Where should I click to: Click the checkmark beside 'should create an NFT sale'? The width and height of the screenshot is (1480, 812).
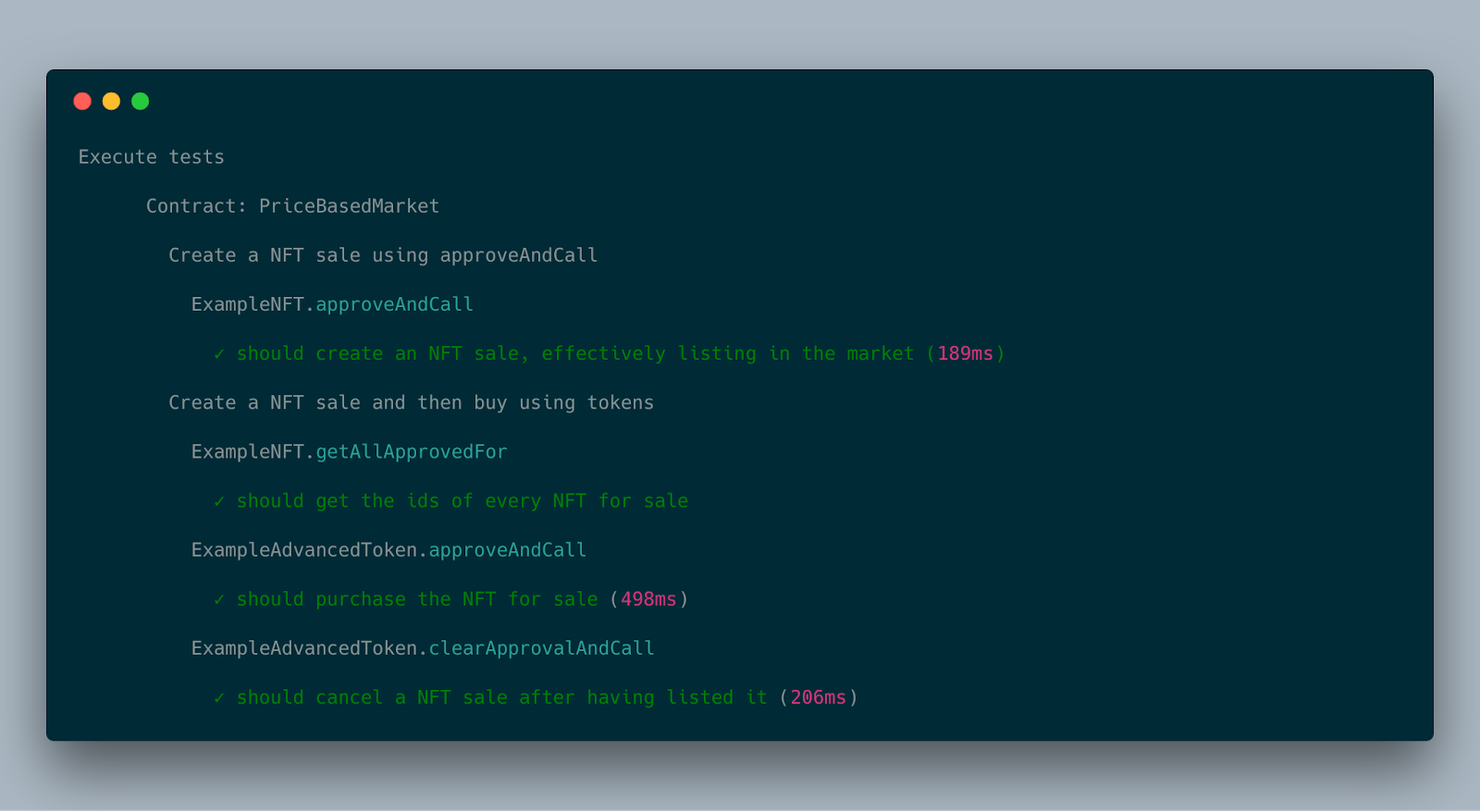[x=219, y=354]
